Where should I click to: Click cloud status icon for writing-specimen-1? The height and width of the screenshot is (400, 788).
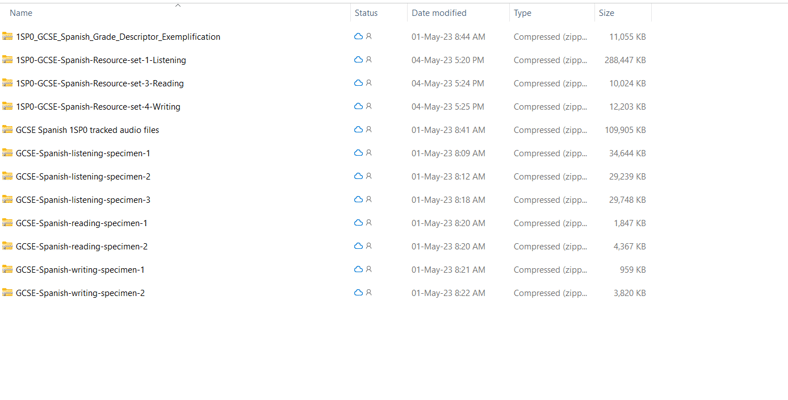[358, 269]
